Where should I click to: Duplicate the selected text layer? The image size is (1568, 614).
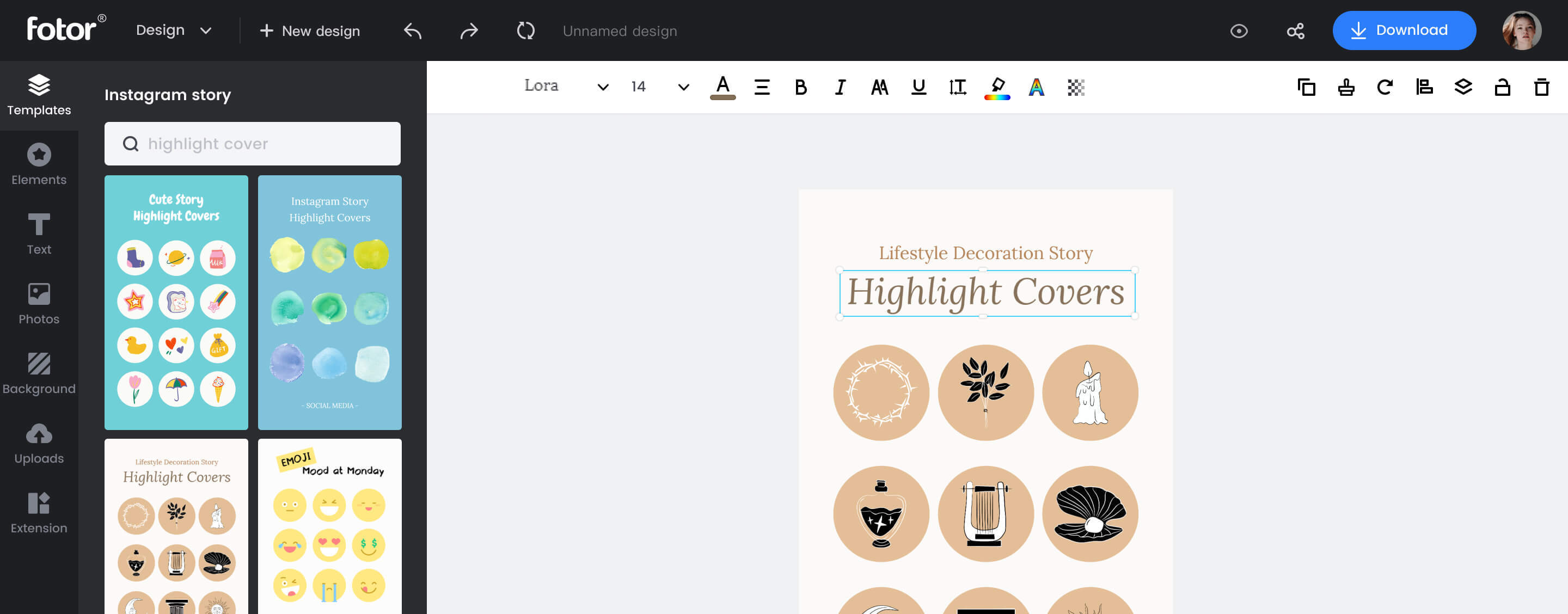coord(1307,87)
